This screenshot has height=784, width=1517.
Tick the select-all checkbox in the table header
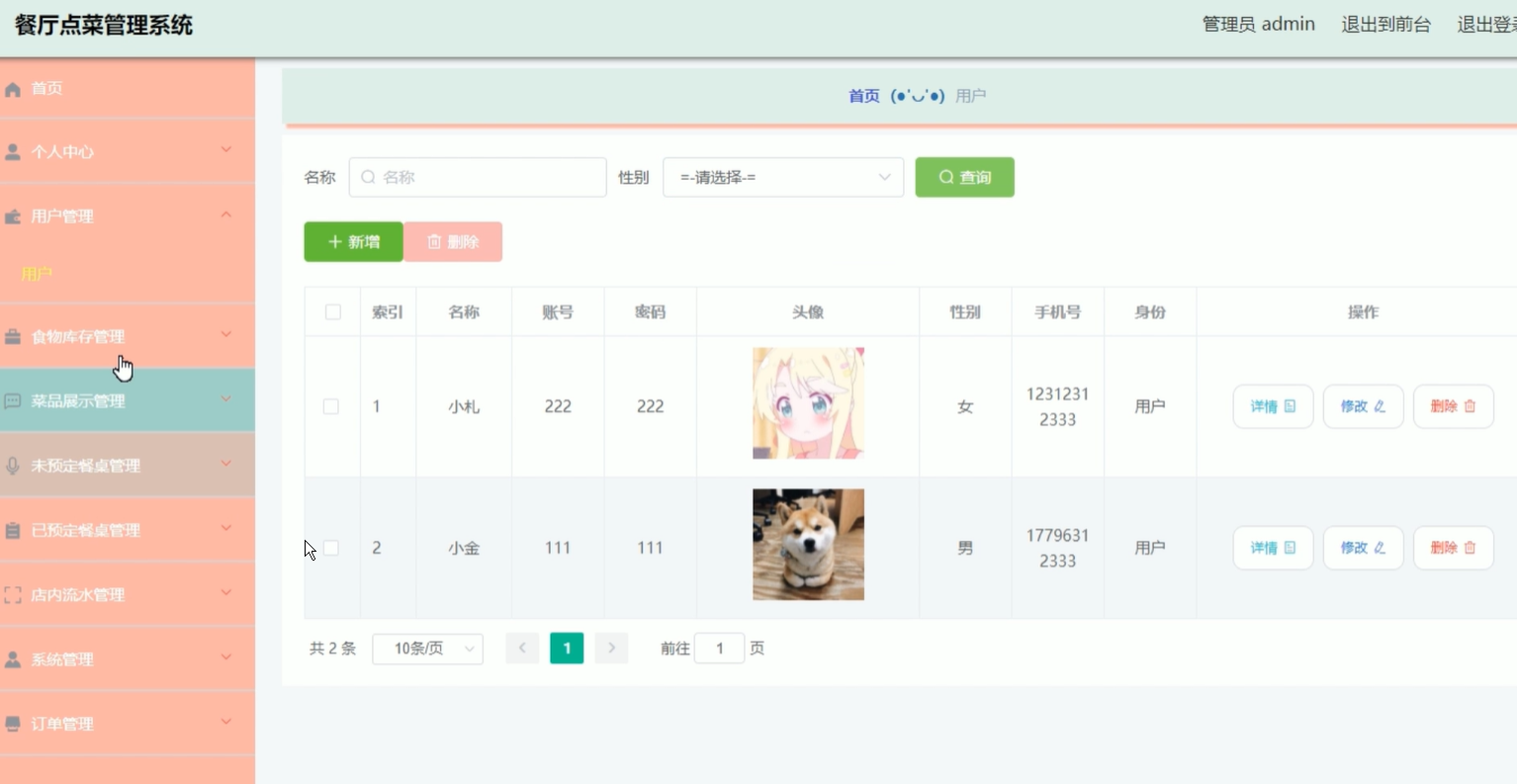[333, 312]
